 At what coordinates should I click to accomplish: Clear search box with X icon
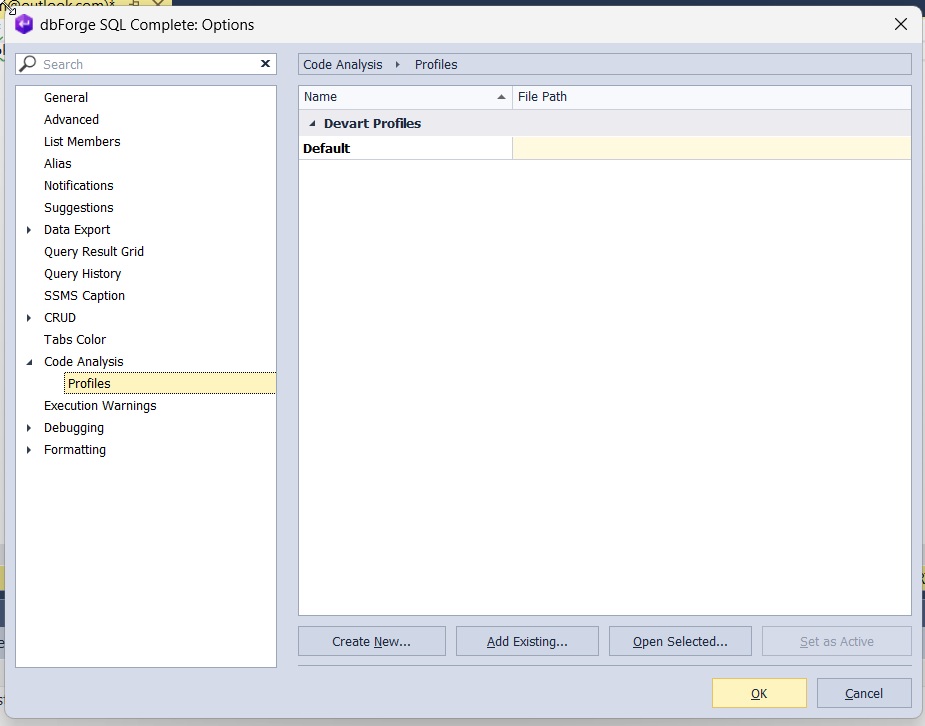[265, 64]
